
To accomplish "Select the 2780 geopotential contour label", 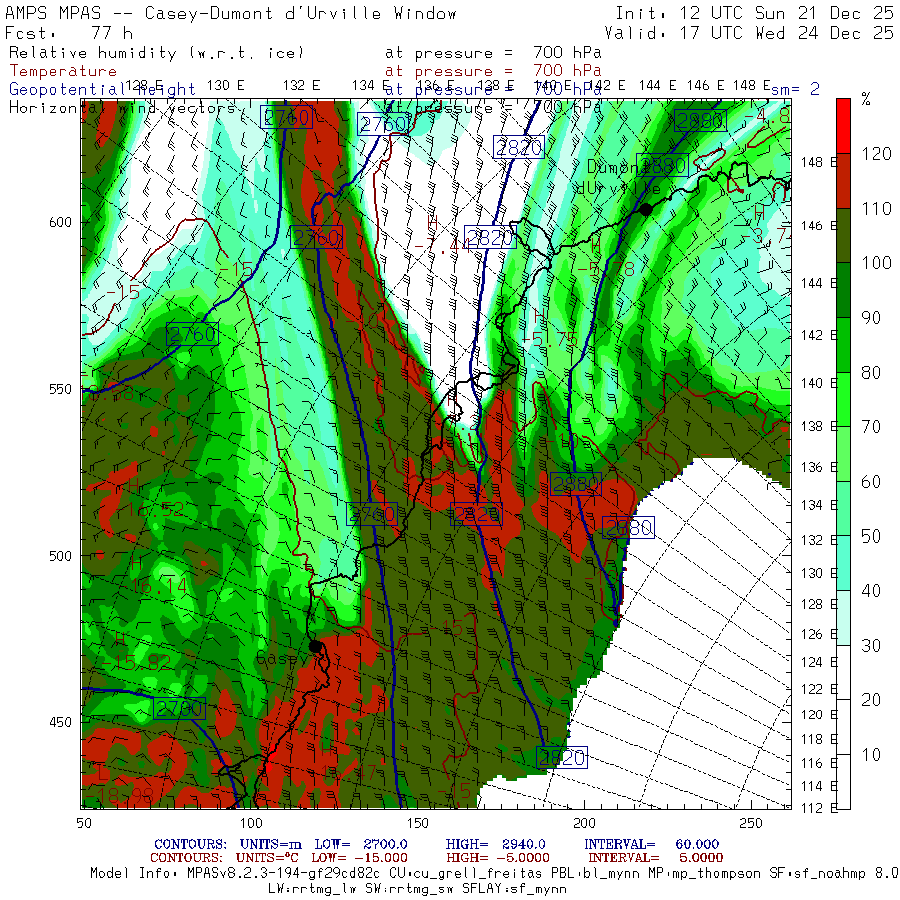I will tap(180, 709).
